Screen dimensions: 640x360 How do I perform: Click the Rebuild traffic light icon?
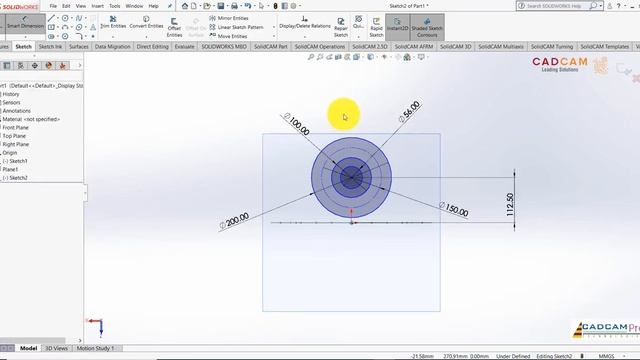click(x=276, y=6)
